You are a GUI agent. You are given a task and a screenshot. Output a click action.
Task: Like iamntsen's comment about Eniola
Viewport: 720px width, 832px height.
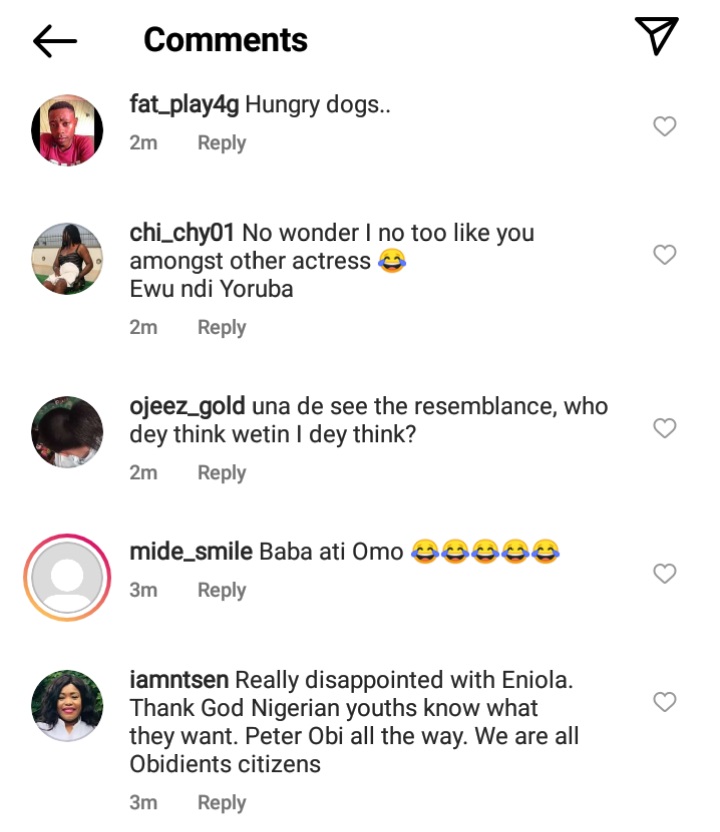click(x=664, y=702)
